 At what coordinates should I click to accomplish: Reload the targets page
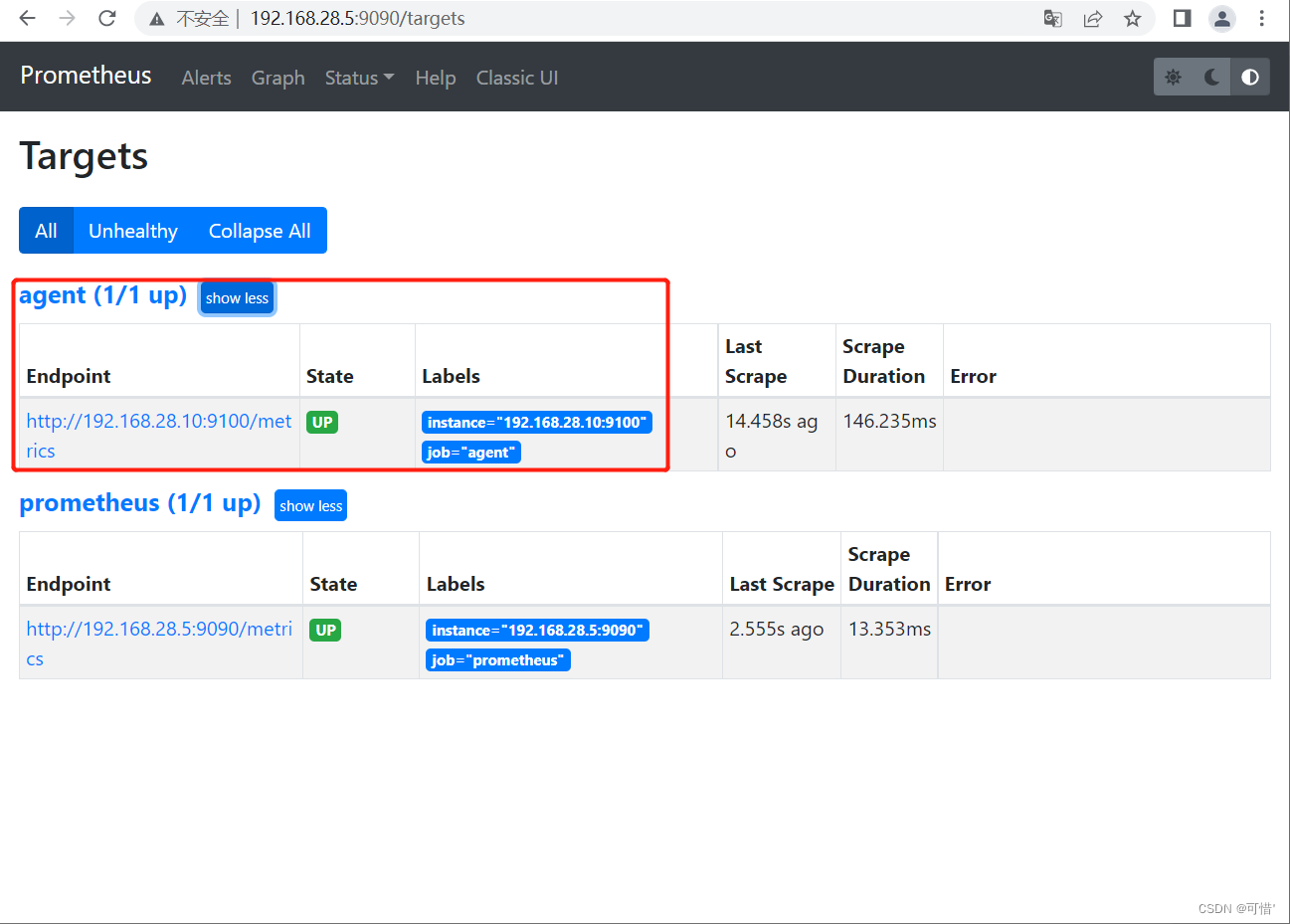tap(107, 18)
